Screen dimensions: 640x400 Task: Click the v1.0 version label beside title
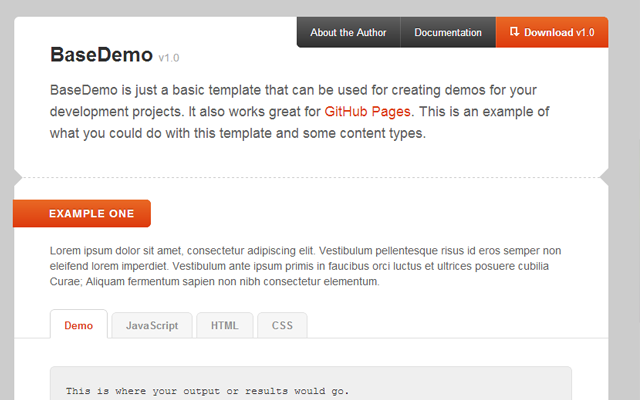point(169,58)
